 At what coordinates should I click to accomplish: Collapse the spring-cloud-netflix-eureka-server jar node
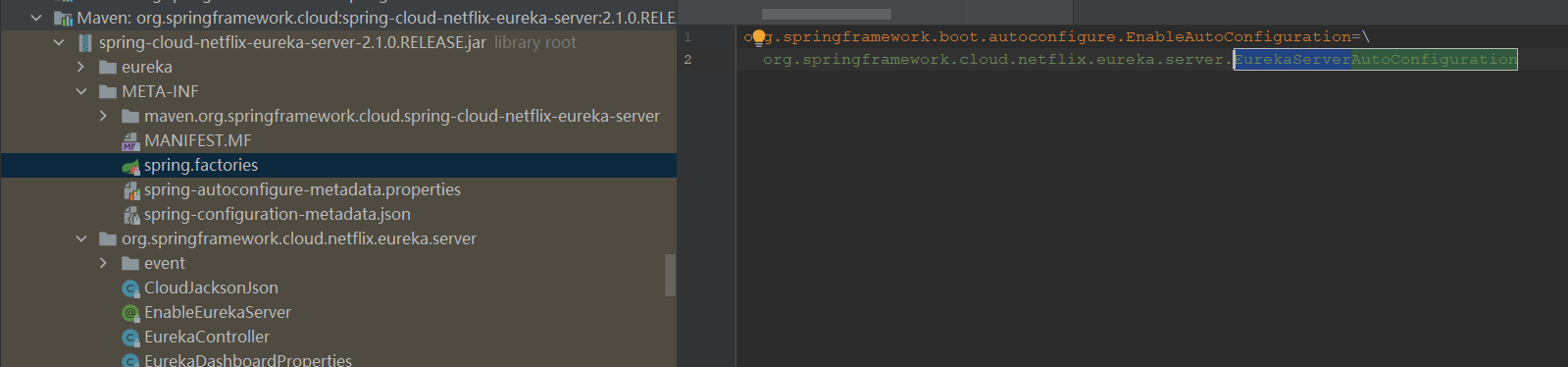point(59,42)
